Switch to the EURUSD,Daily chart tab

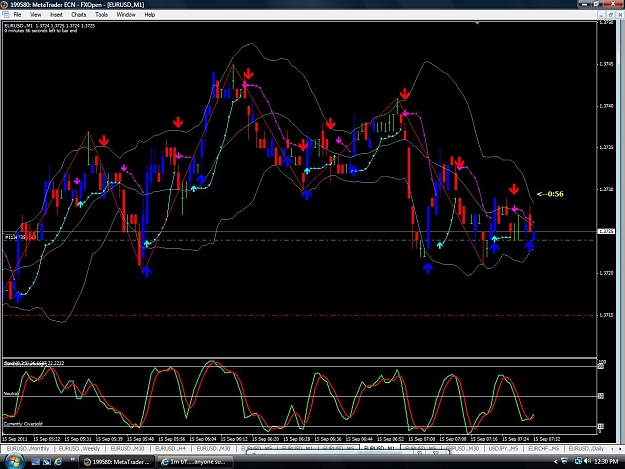click(x=586, y=448)
